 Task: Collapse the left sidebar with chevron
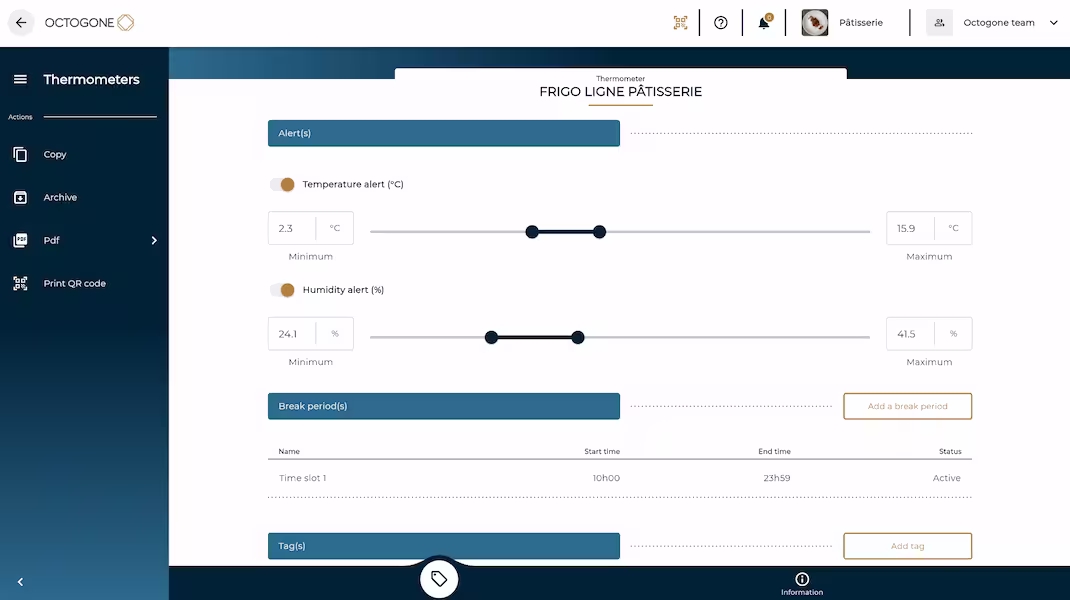(x=20, y=582)
